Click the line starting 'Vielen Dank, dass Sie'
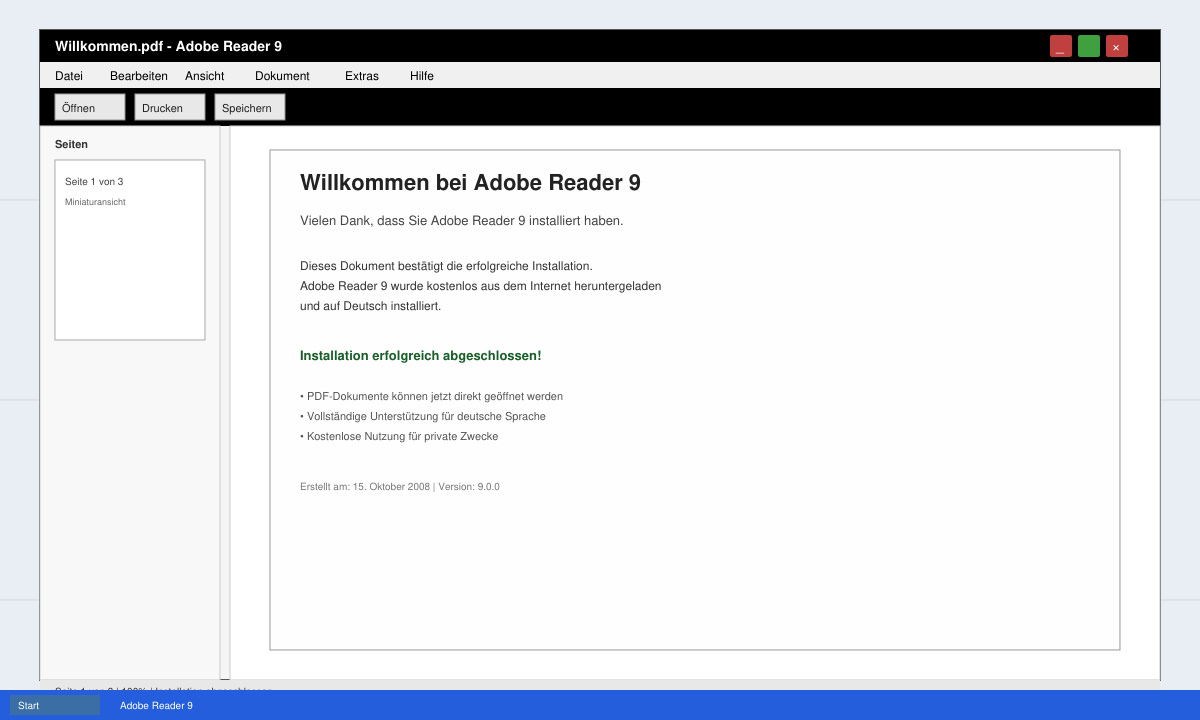1200x720 pixels. [461, 220]
